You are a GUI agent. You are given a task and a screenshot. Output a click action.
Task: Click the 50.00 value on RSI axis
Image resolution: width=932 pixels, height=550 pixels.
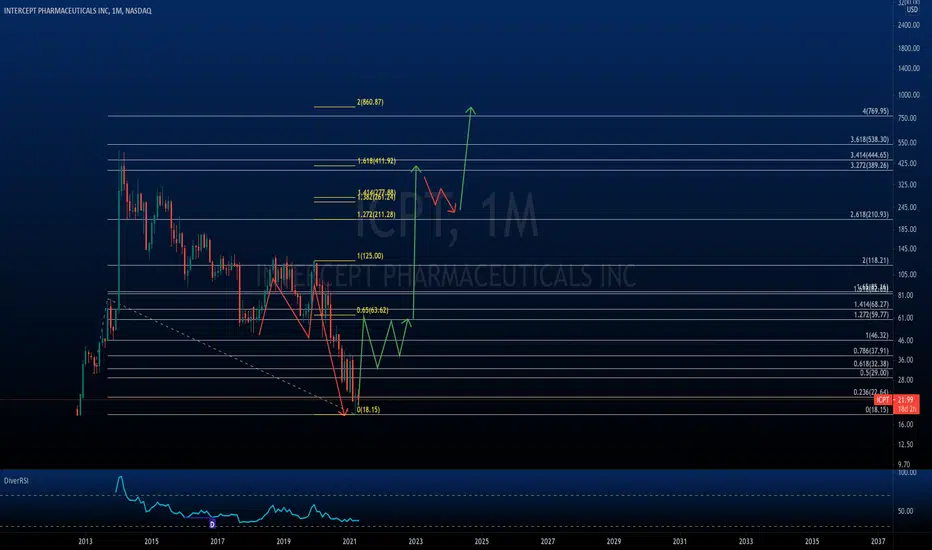click(906, 511)
